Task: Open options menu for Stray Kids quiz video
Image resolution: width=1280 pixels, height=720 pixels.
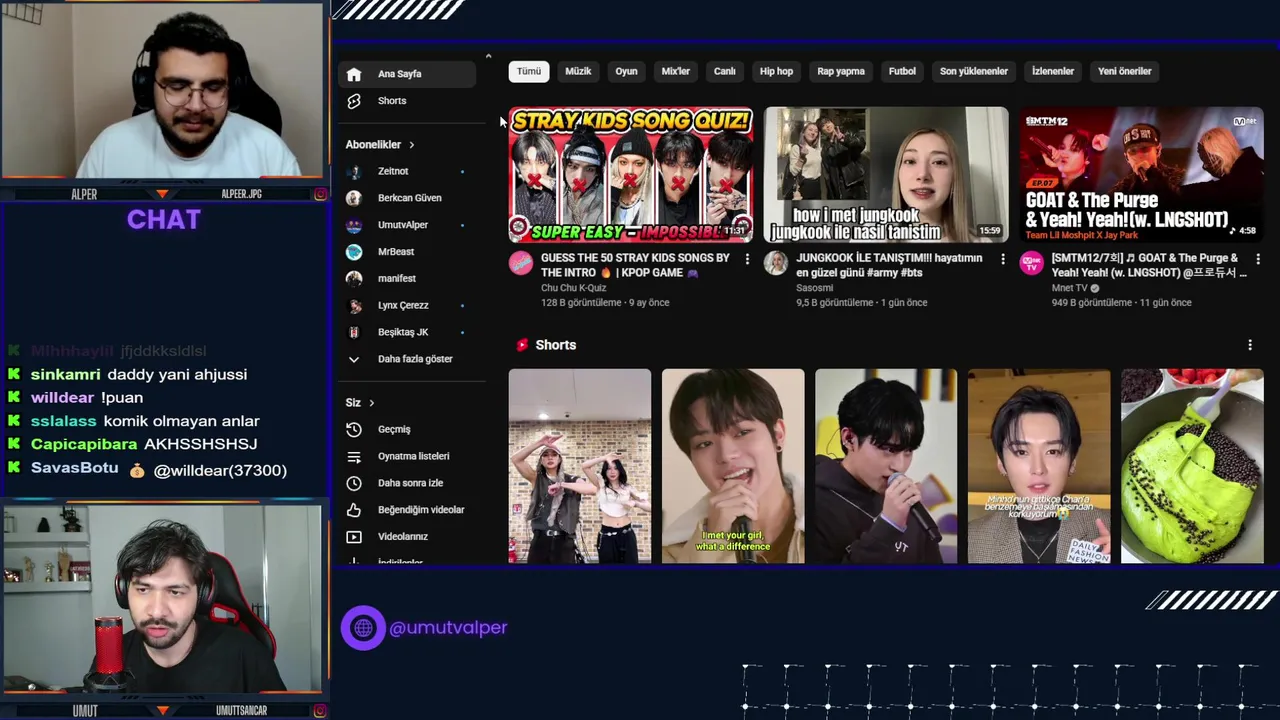Action: click(x=747, y=259)
